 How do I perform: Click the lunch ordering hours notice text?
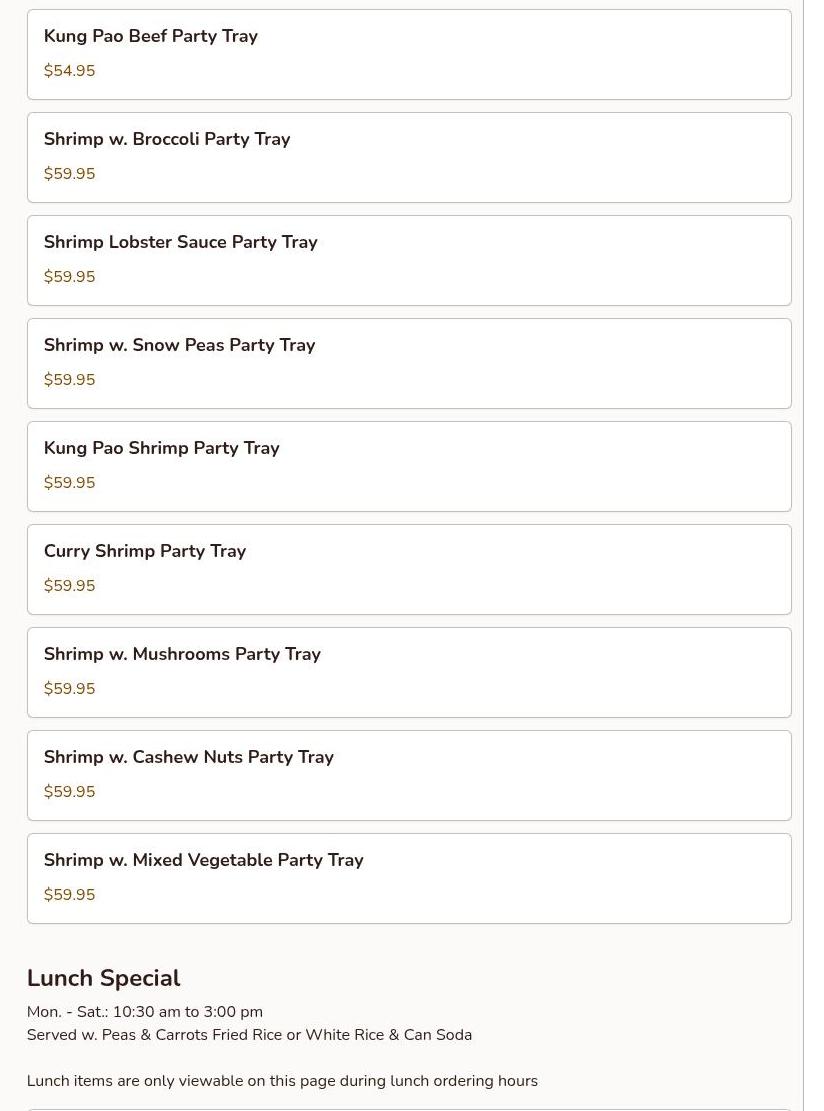pos(282,1081)
